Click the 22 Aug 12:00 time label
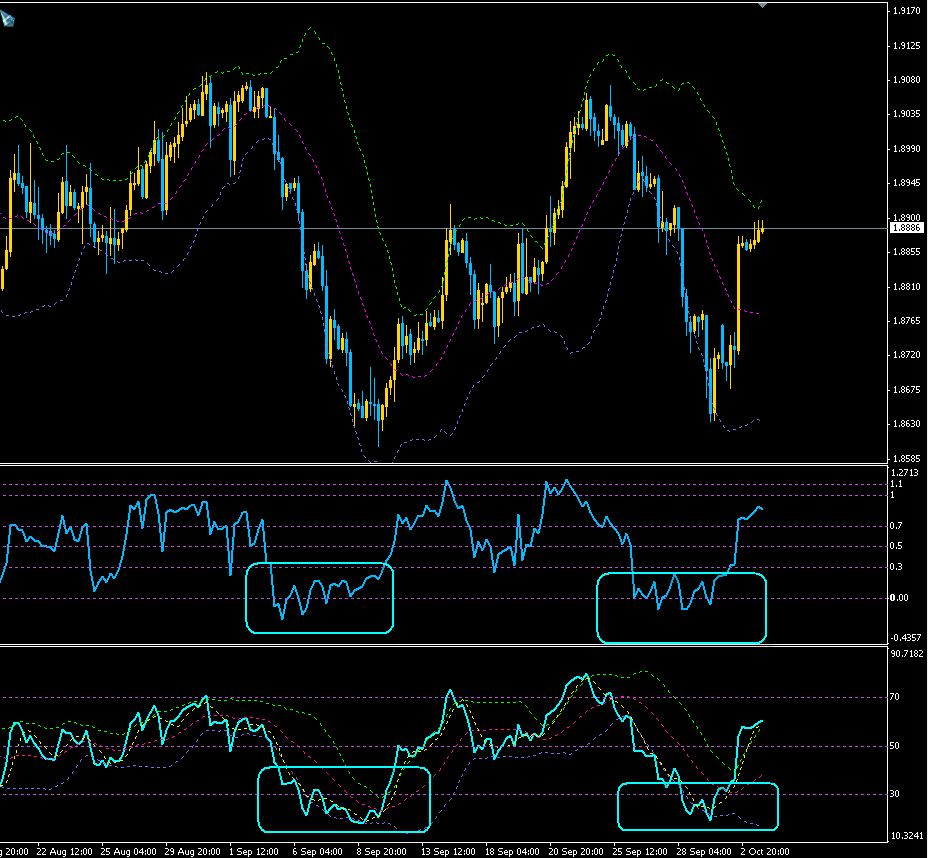 pyautogui.click(x=65, y=851)
